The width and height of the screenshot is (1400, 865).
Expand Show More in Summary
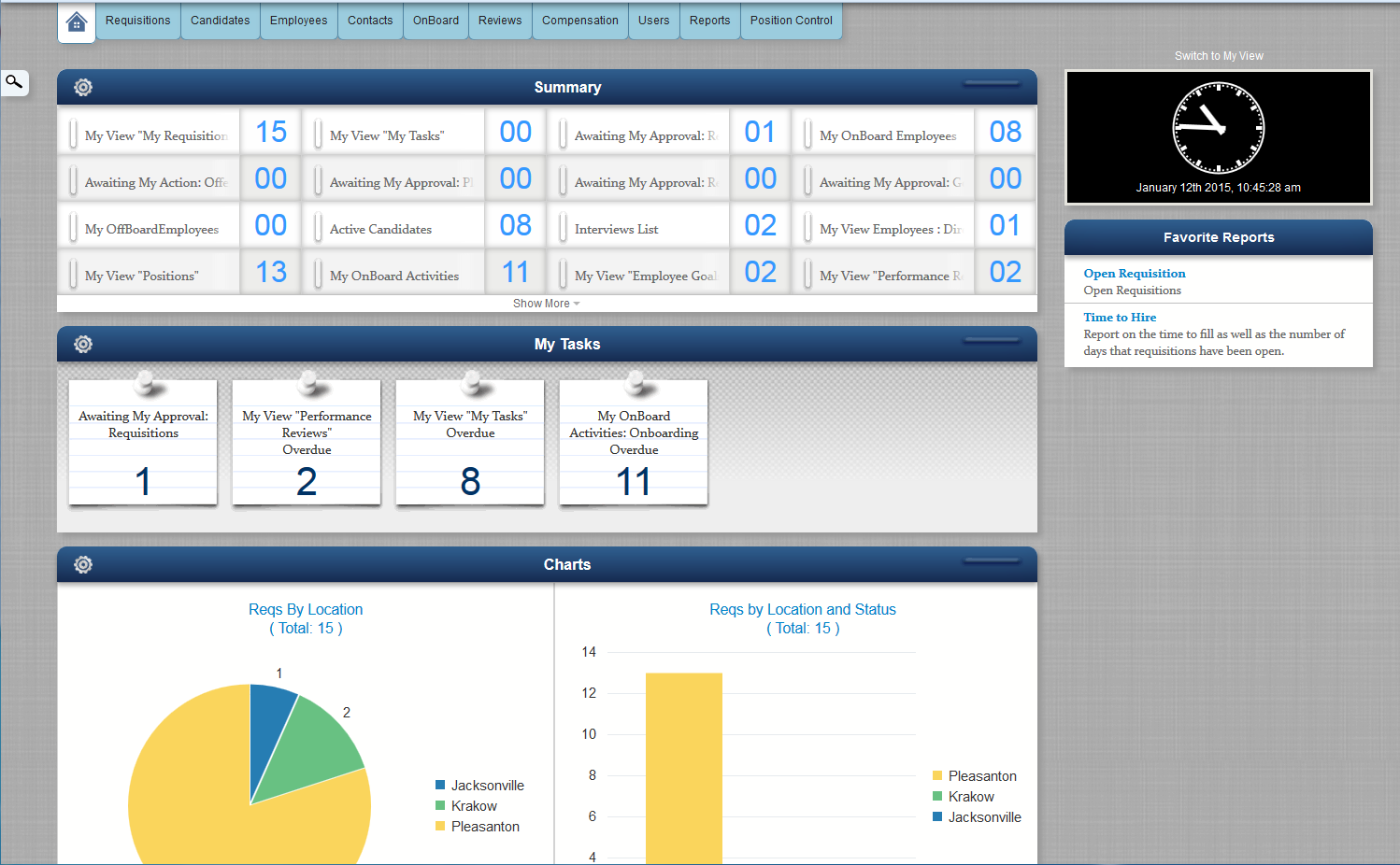point(547,304)
